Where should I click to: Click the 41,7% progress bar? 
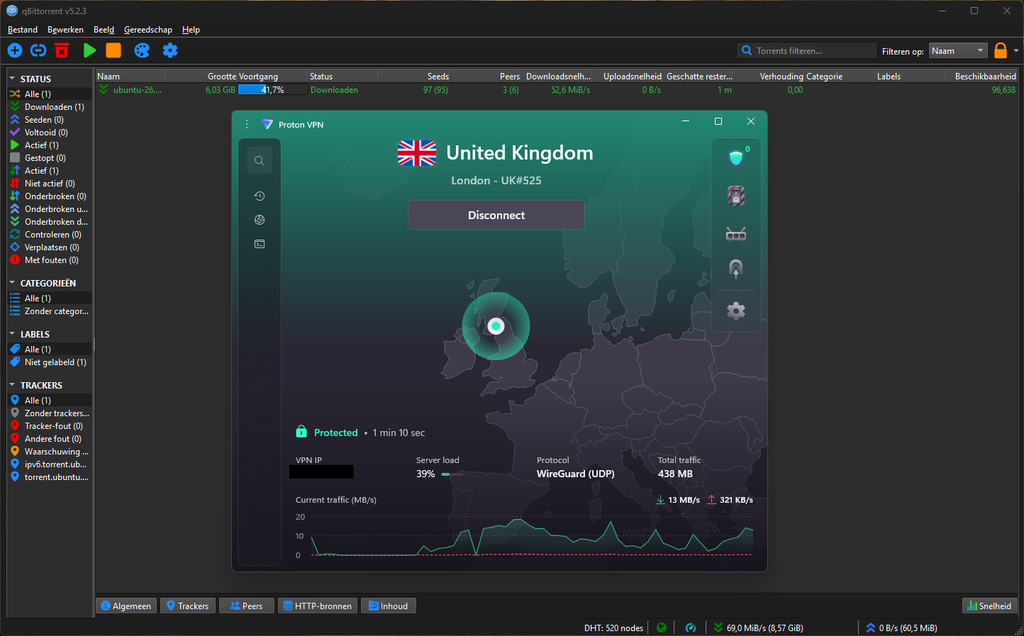click(272, 90)
